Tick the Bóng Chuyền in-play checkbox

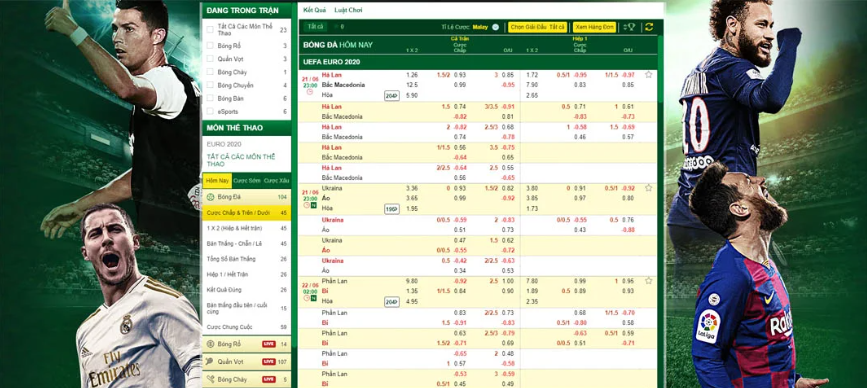coord(210,85)
